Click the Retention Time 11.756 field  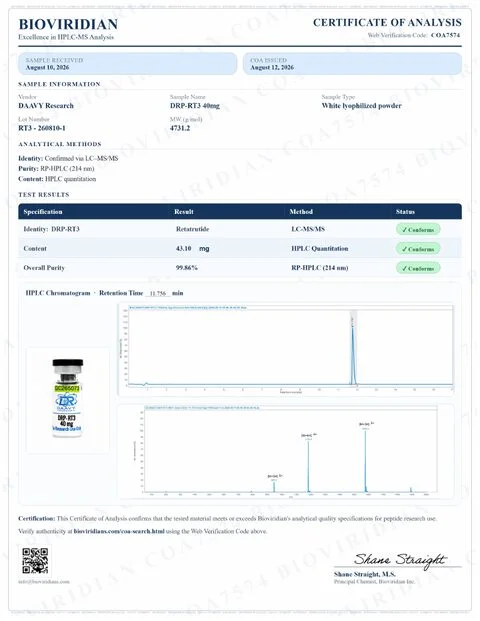click(x=158, y=293)
